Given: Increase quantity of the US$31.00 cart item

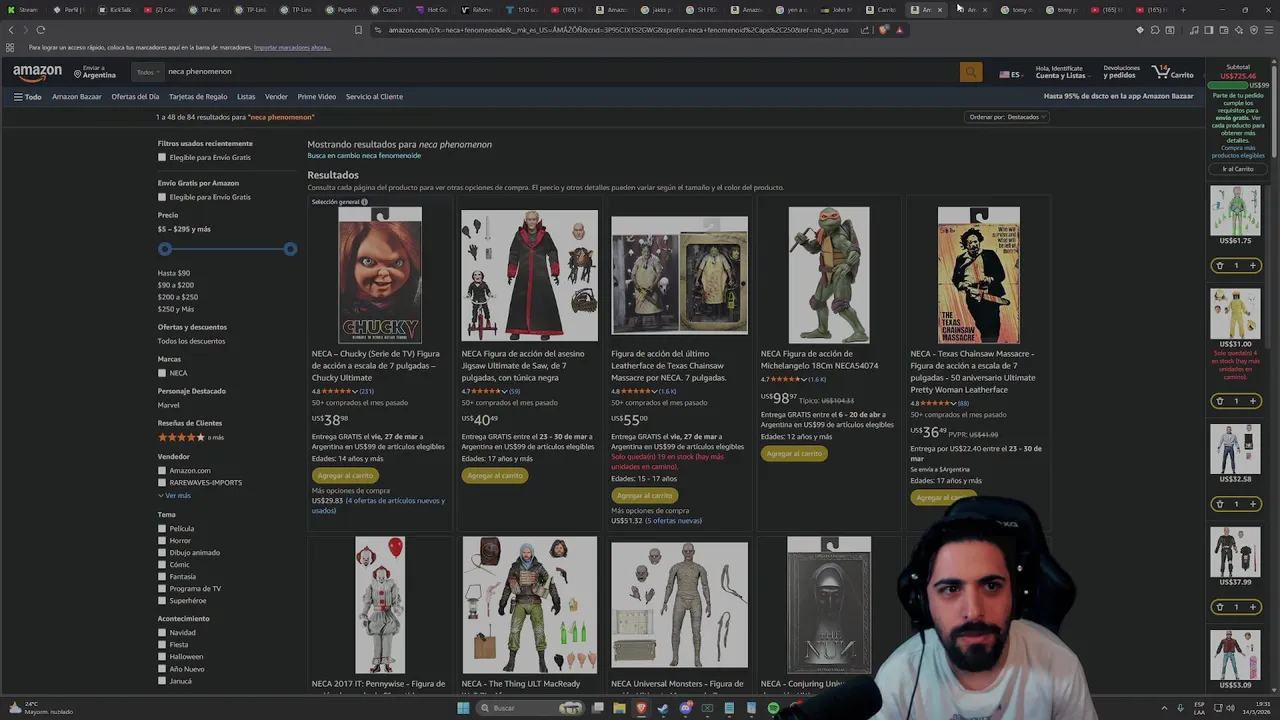Looking at the screenshot, I should tap(1252, 401).
